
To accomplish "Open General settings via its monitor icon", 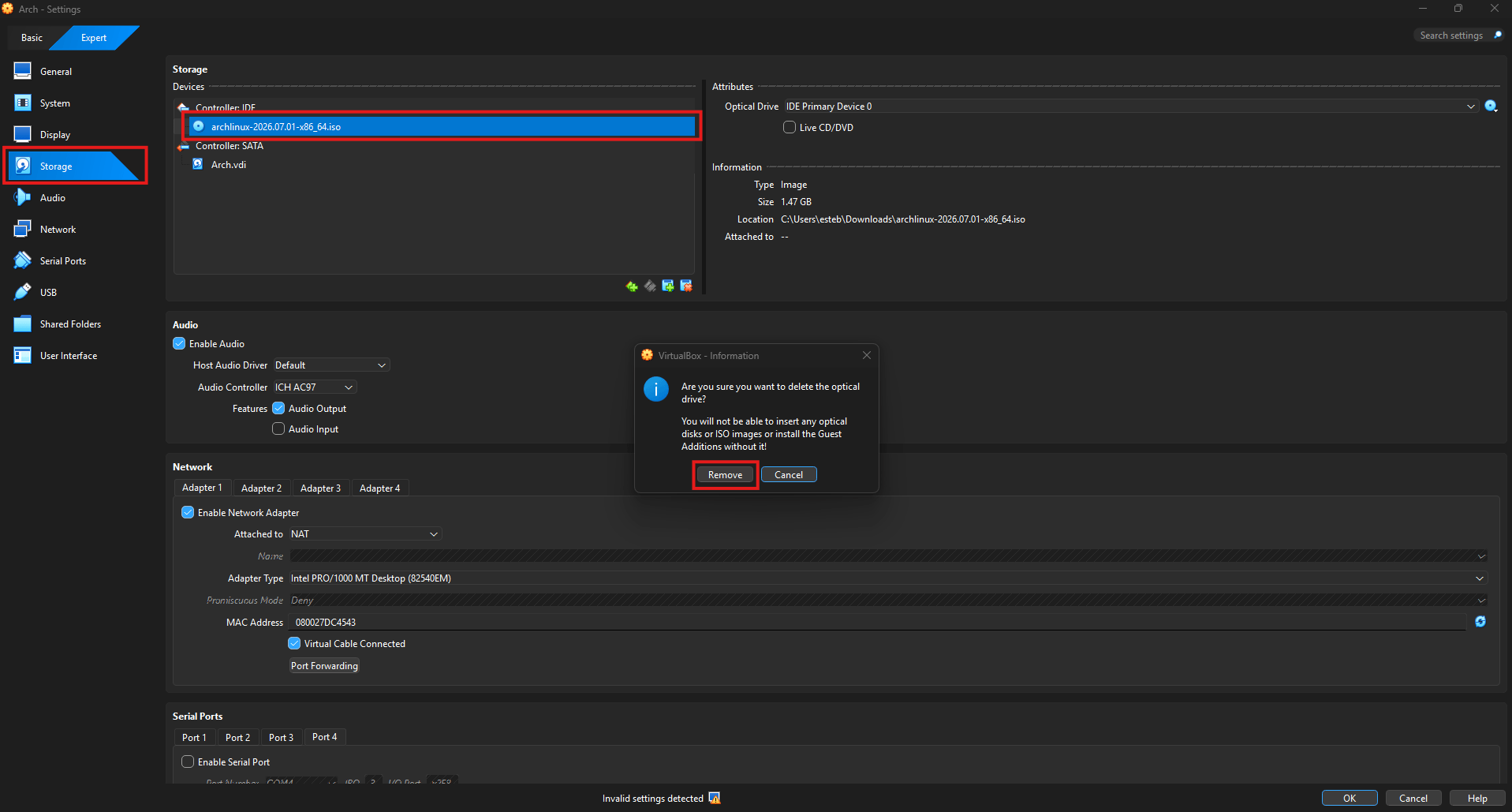I will pyautogui.click(x=23, y=71).
